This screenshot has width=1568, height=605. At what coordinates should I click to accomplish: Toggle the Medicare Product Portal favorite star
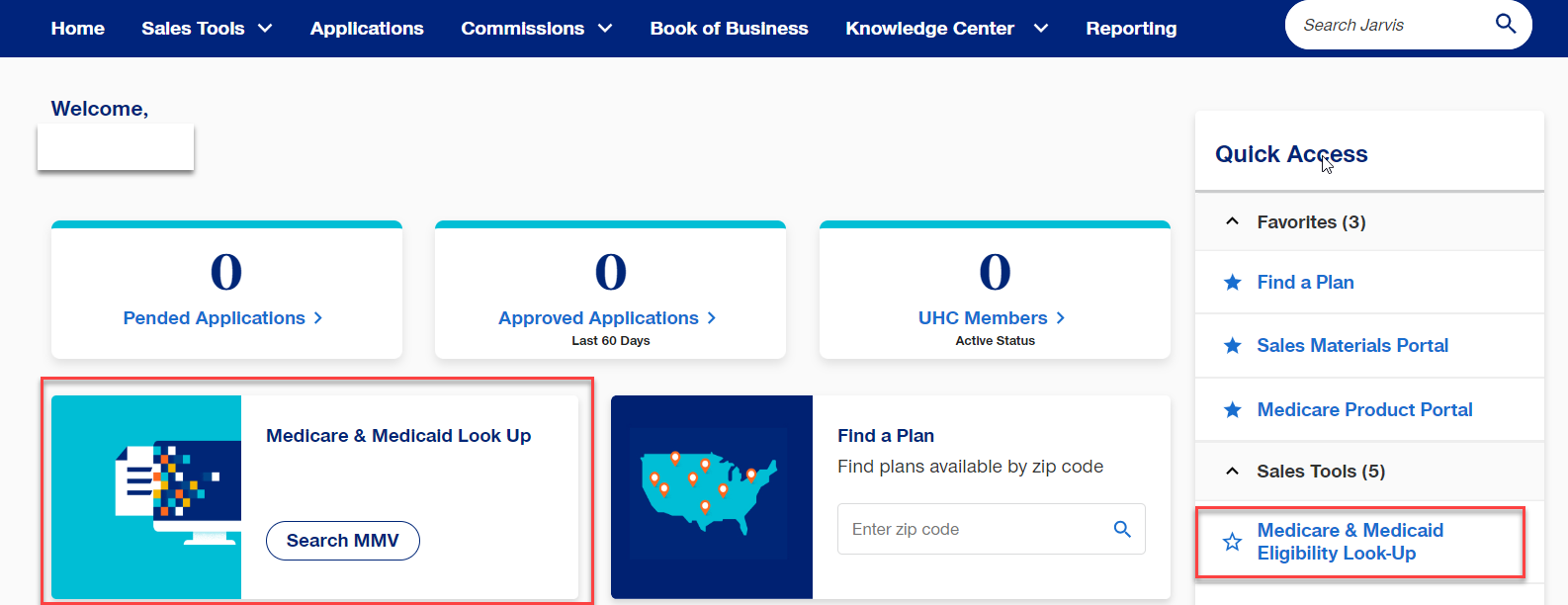(x=1233, y=409)
